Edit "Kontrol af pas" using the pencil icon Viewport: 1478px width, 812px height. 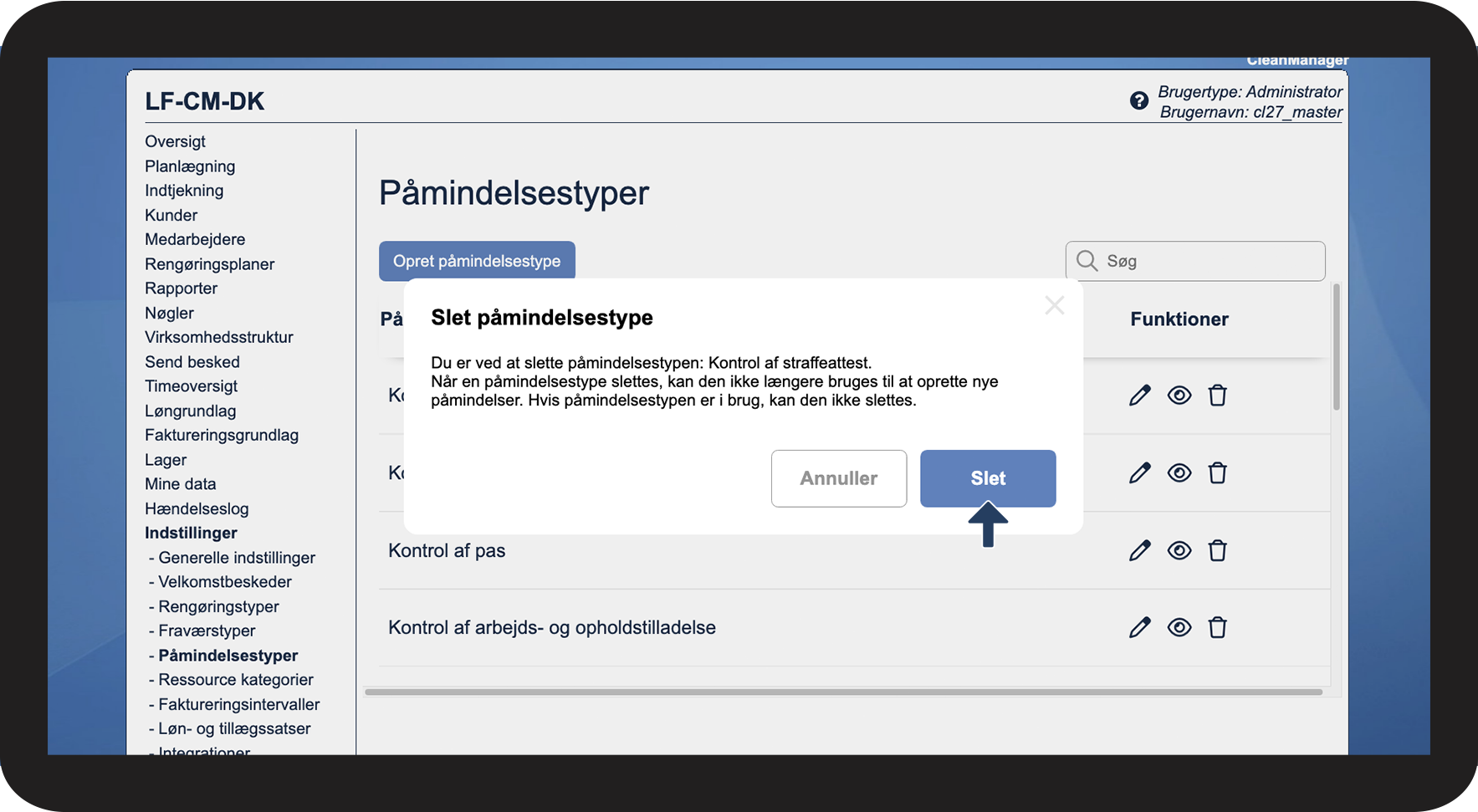1139,550
